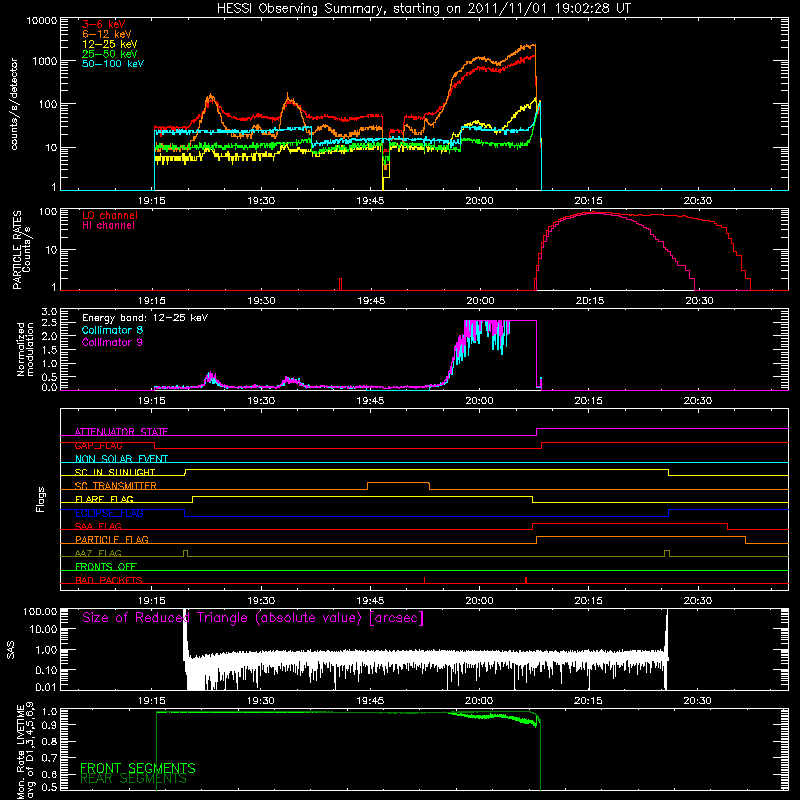Click the NON_SOLAR_EVENT flag label
Viewport: 800px width, 800px height.
click(121, 459)
